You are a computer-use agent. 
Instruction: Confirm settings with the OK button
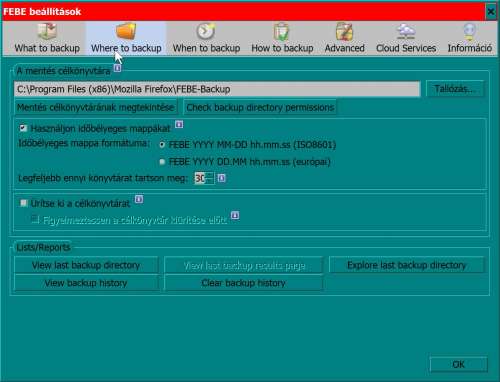tap(458, 364)
